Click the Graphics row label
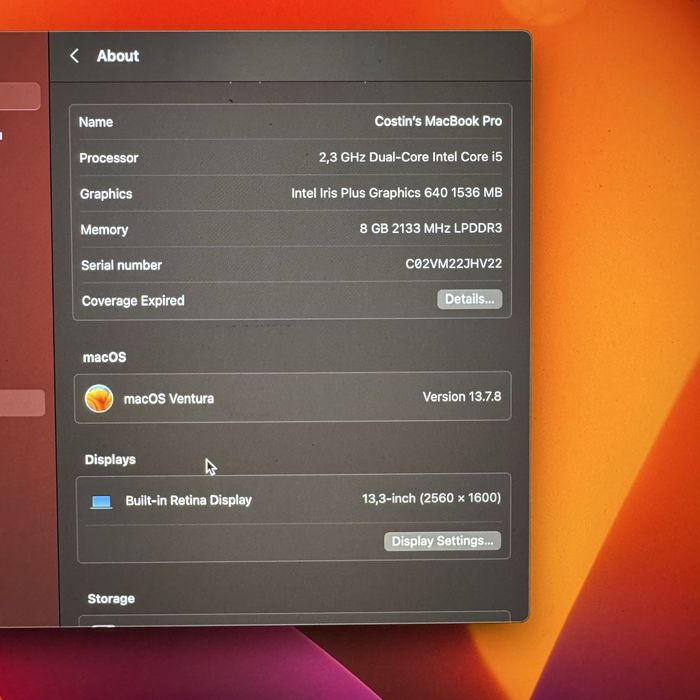700x700 pixels. point(106,194)
